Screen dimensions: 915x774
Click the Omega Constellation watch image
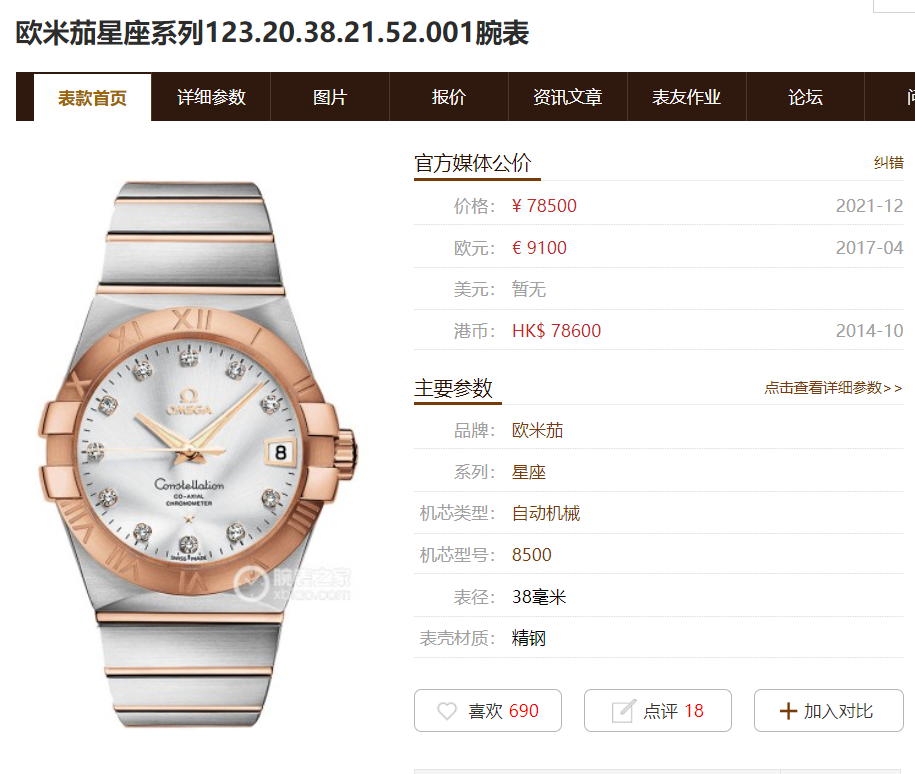pos(197,454)
